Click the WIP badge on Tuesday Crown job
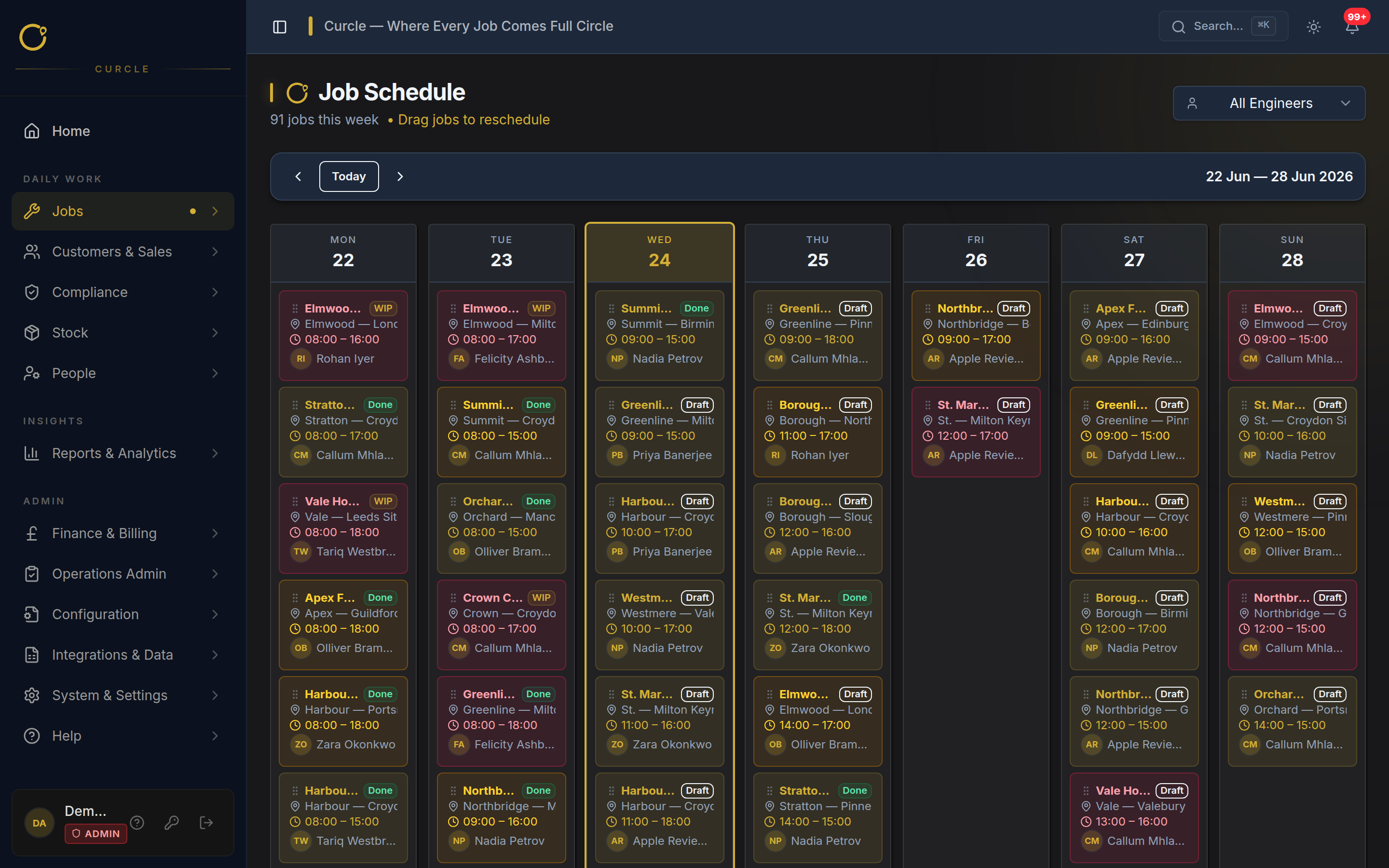1389x868 pixels. (x=541, y=597)
